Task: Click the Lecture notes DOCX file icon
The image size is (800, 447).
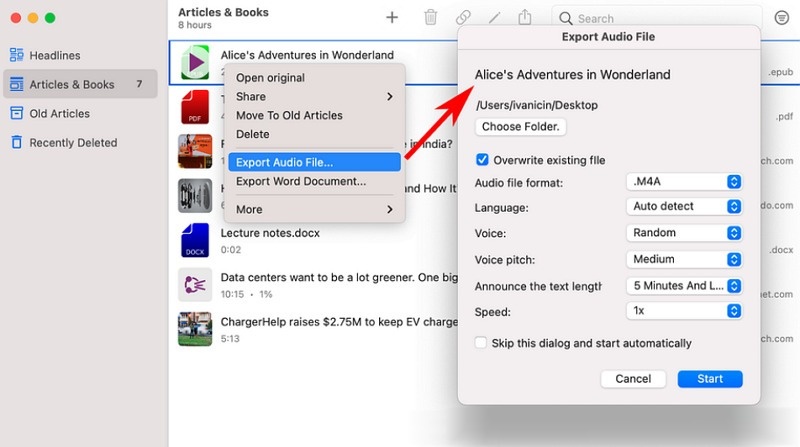Action: point(194,240)
